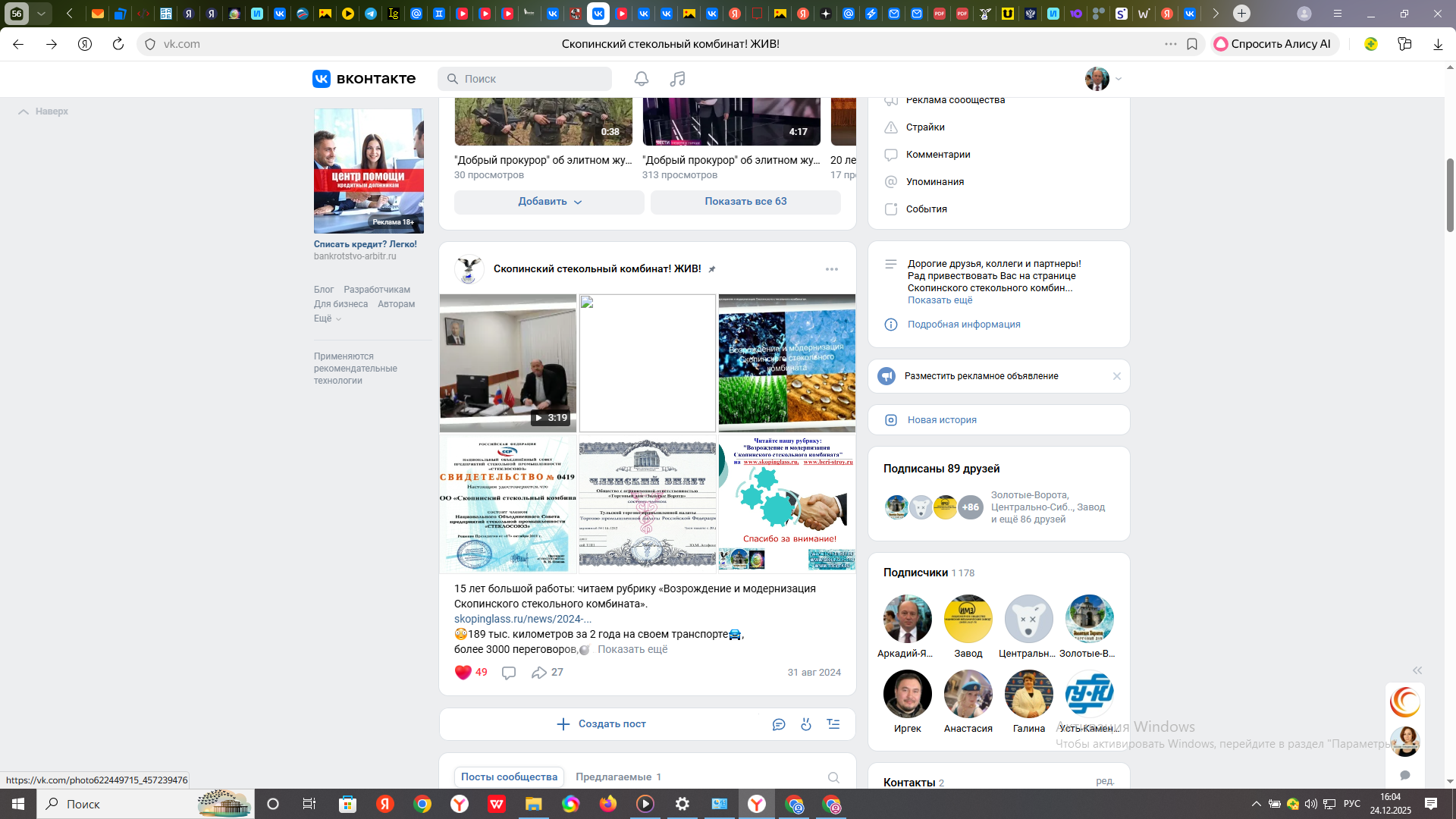
Task: Dismiss the Разместить рекламное объявление banner
Action: 1116,376
